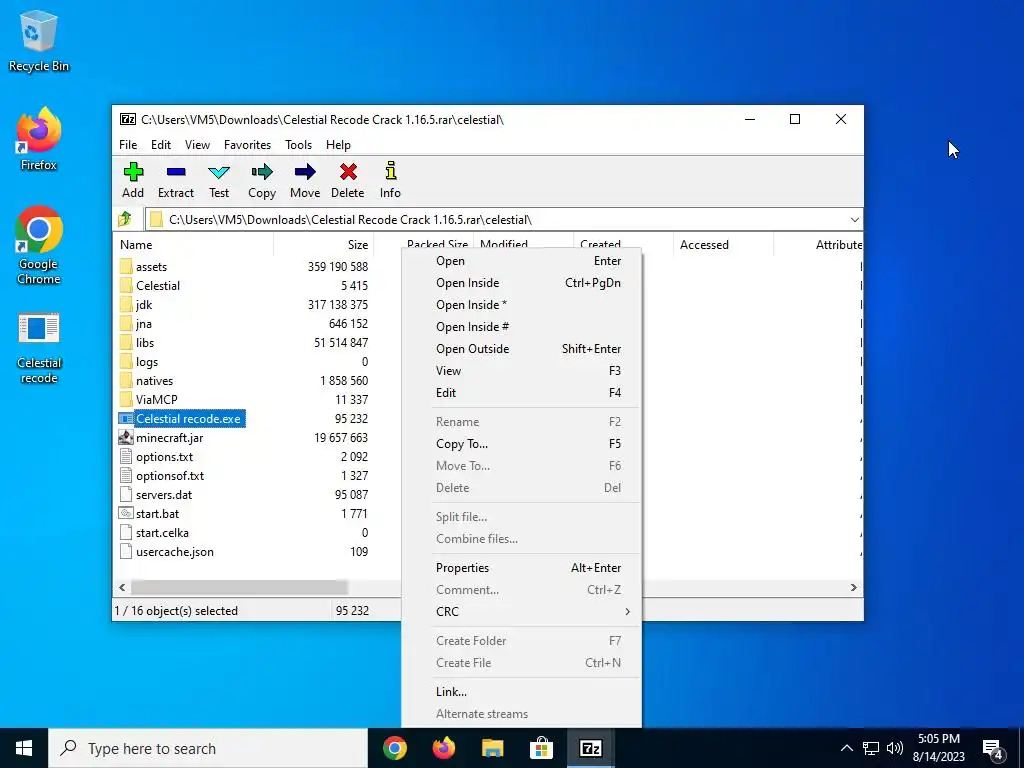The width and height of the screenshot is (1024, 768).
Task: Open the Tools menu
Action: tap(298, 145)
